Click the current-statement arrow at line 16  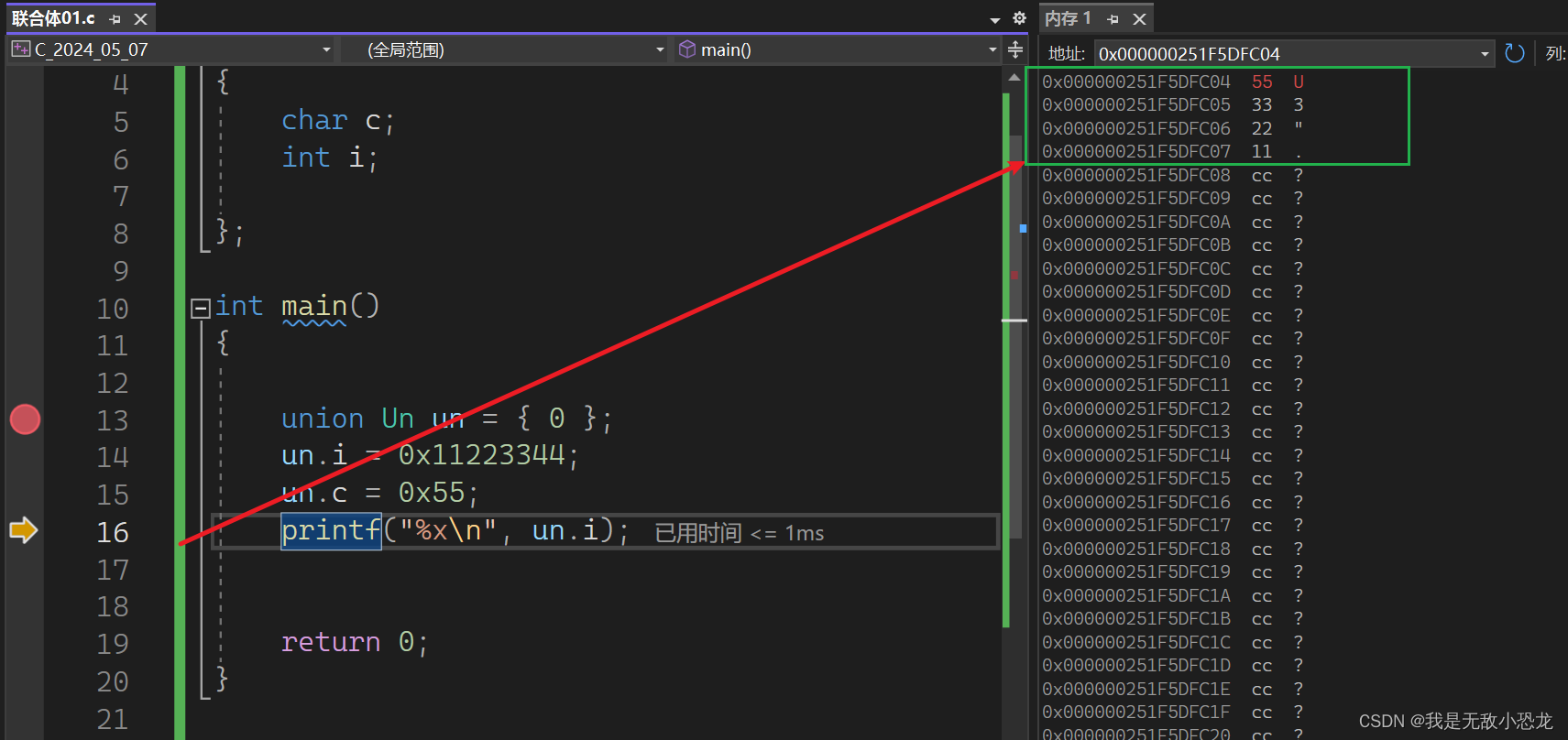pos(23,530)
